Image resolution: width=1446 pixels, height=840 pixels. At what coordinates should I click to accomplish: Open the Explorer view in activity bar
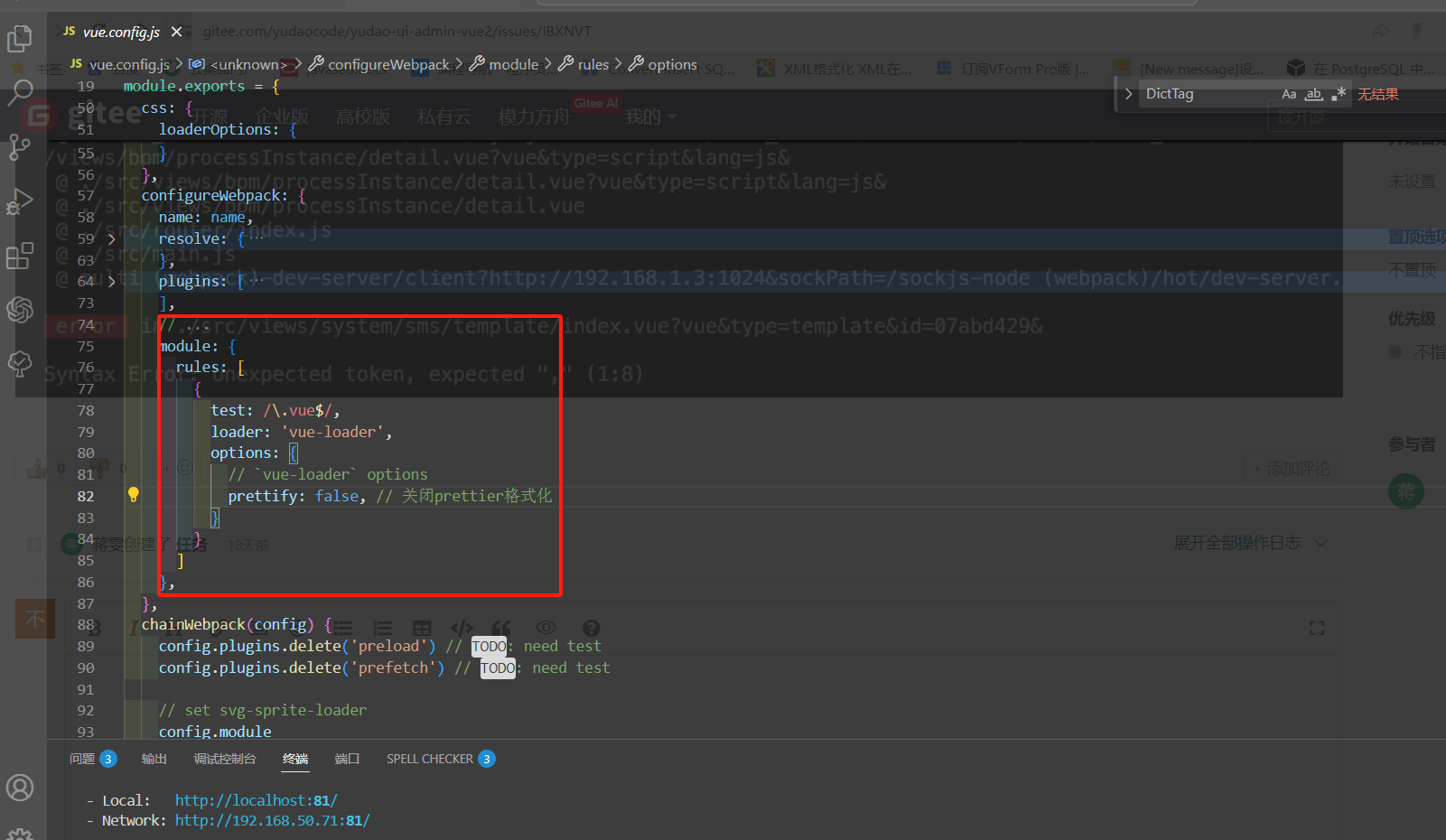click(x=19, y=38)
